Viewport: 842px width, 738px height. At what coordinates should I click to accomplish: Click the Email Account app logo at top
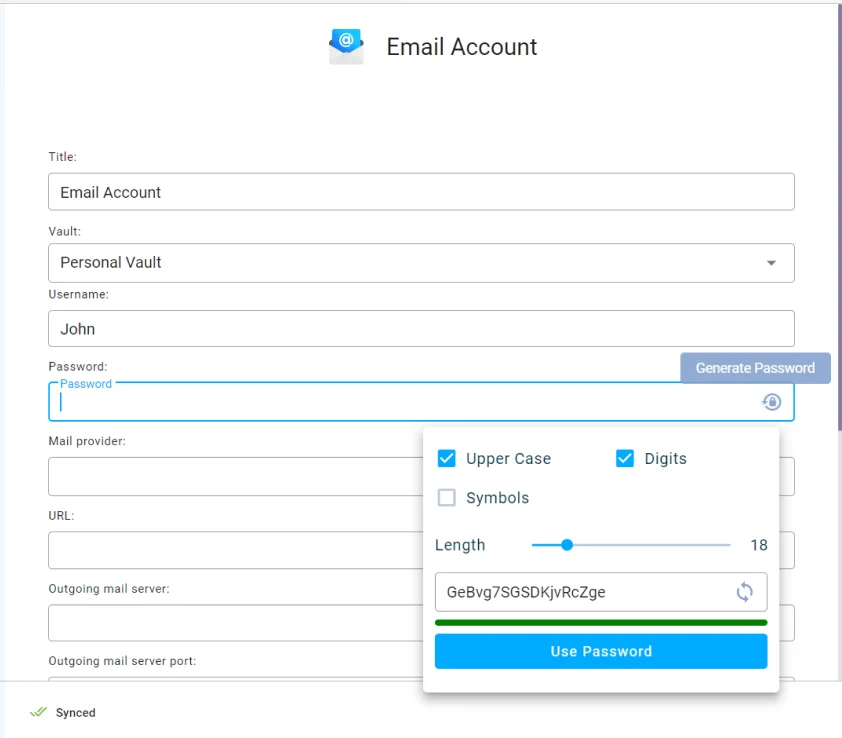345,45
